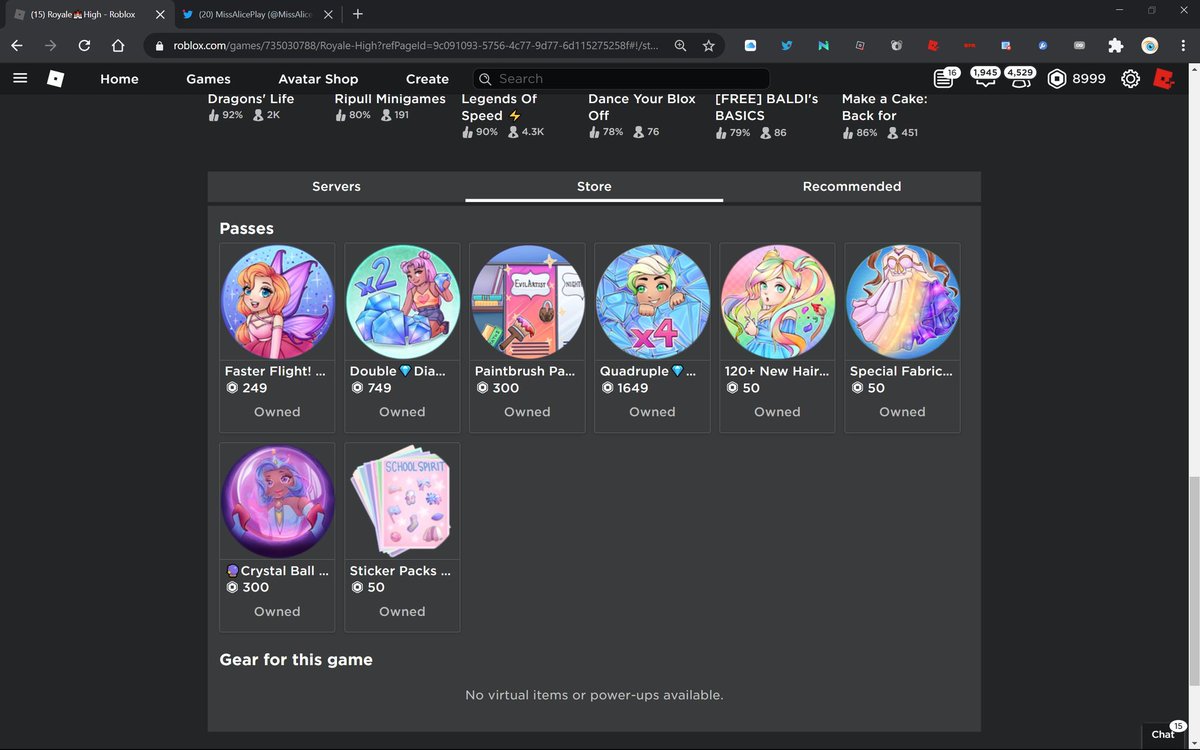Switch to the MissAlicePlay Twitter browser tab

(x=258, y=14)
